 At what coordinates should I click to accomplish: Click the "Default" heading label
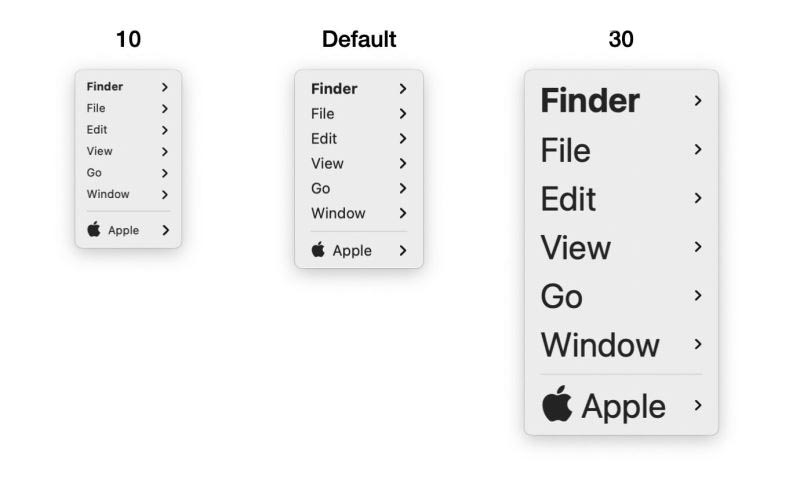[359, 39]
